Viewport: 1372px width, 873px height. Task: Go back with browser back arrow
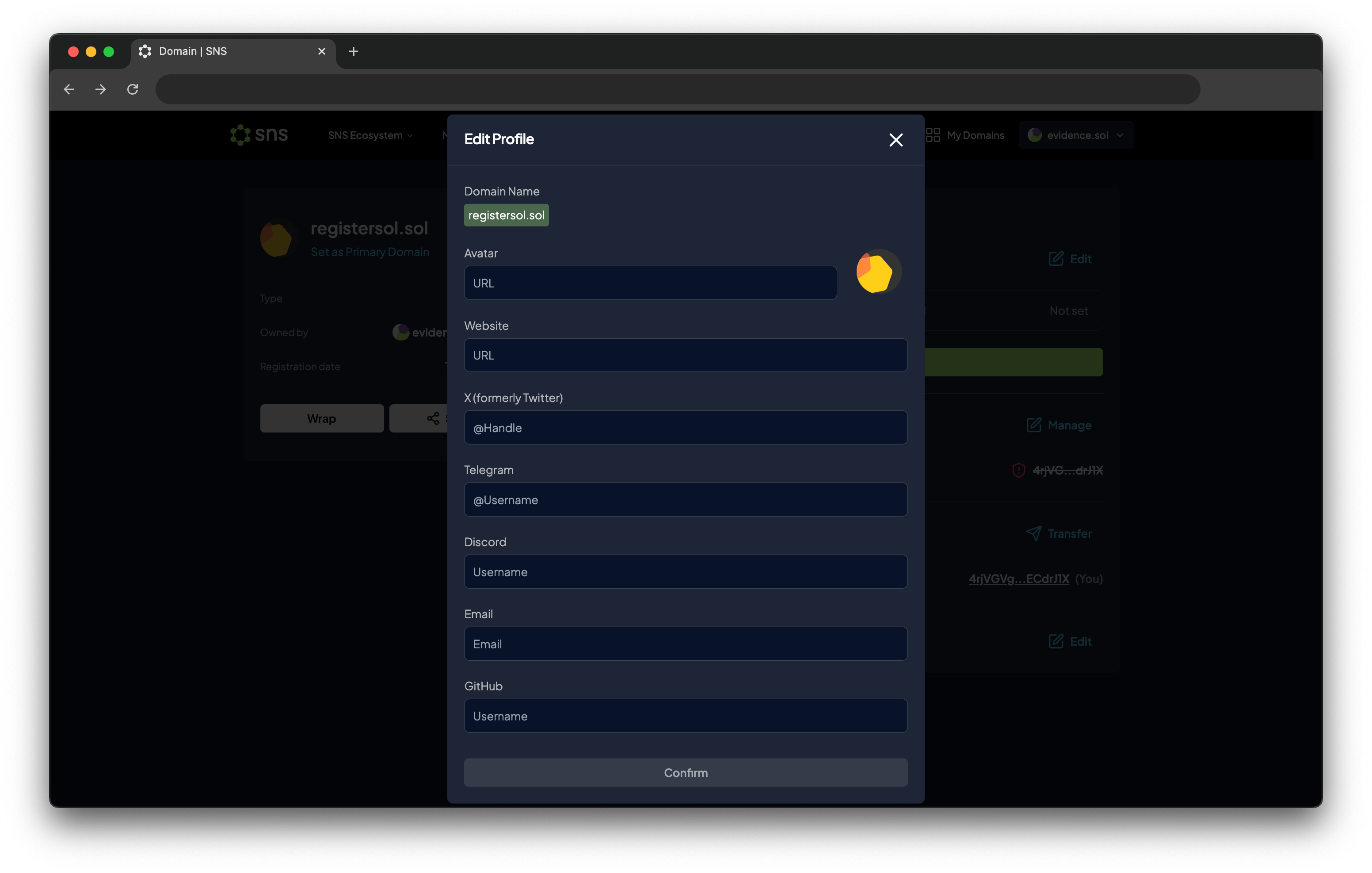tap(69, 89)
